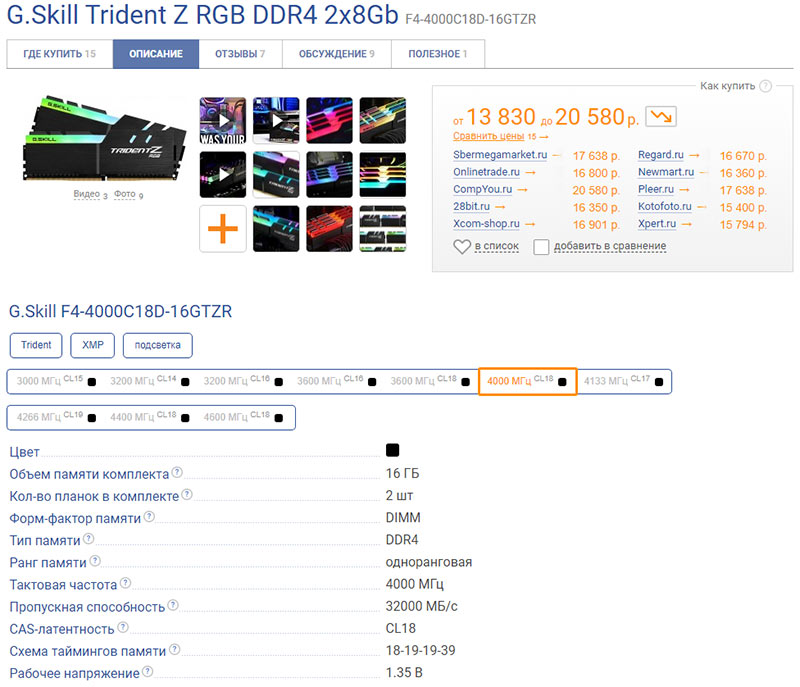
Task: Click help icon for Тип памяти
Action: [89, 539]
